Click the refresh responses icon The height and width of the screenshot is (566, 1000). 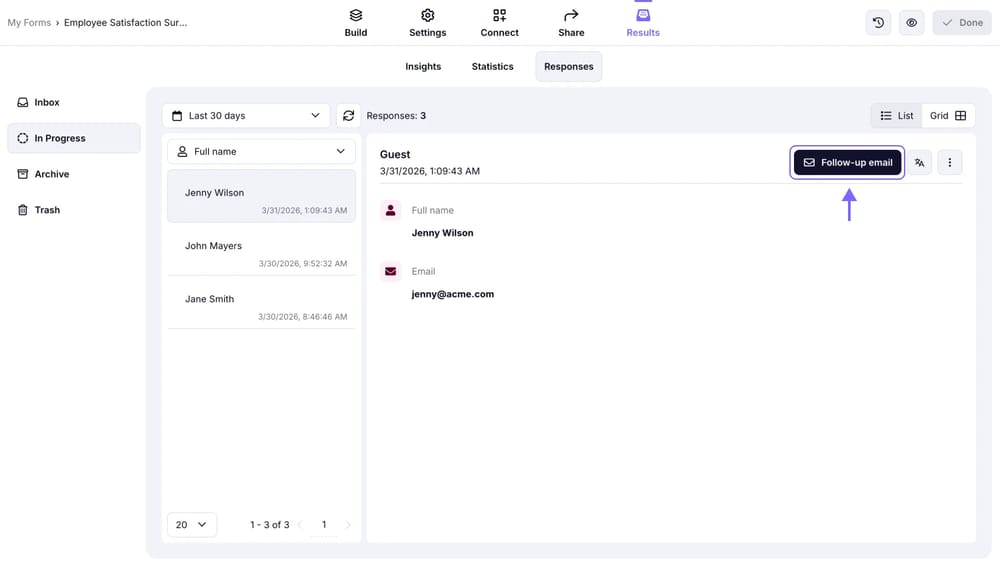pyautogui.click(x=348, y=116)
